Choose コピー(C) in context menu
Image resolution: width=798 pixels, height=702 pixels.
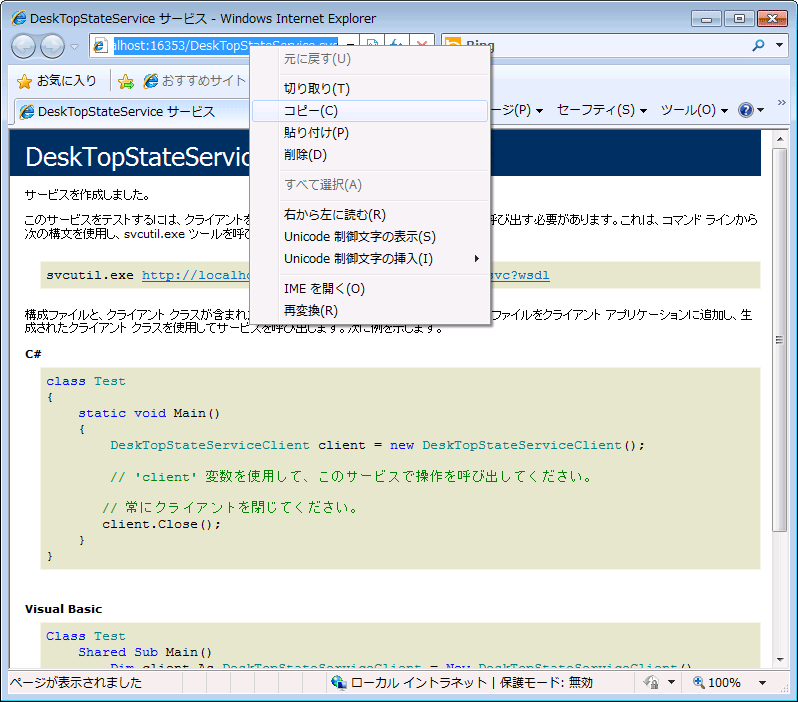pyautogui.click(x=370, y=111)
